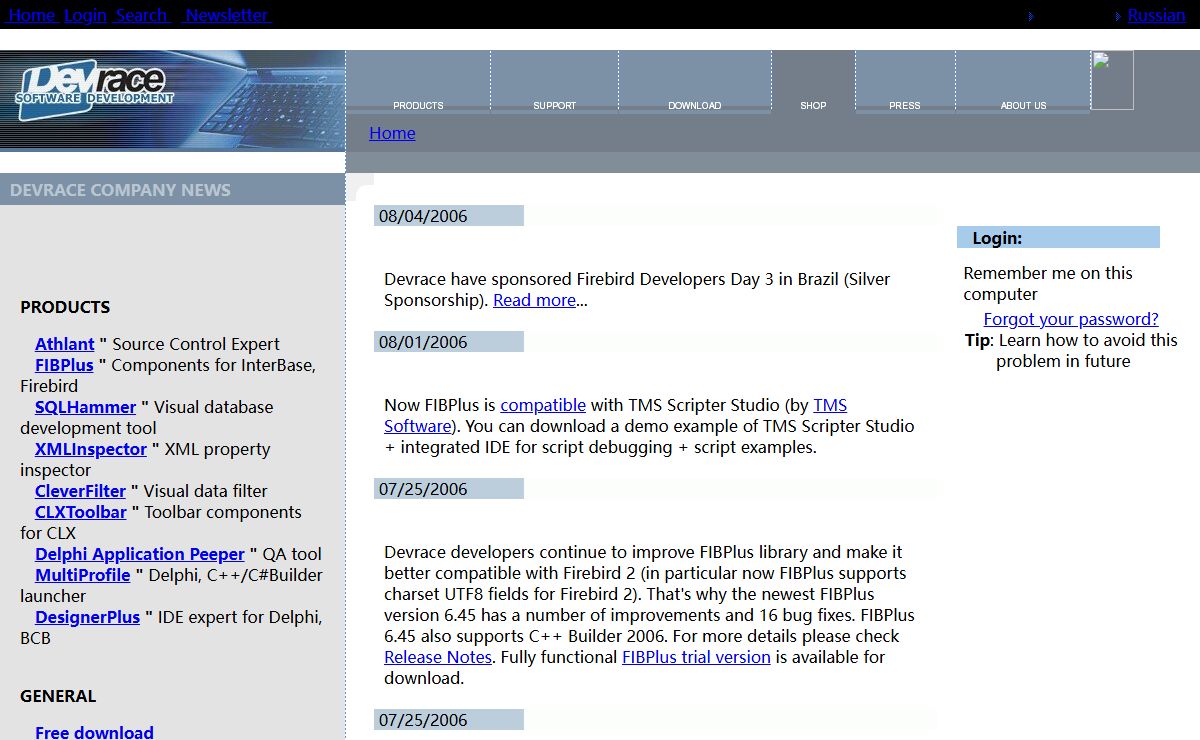Viewport: 1200px width, 740px height.
Task: Click the broken image icon beside About Us
Action: click(x=1112, y=80)
